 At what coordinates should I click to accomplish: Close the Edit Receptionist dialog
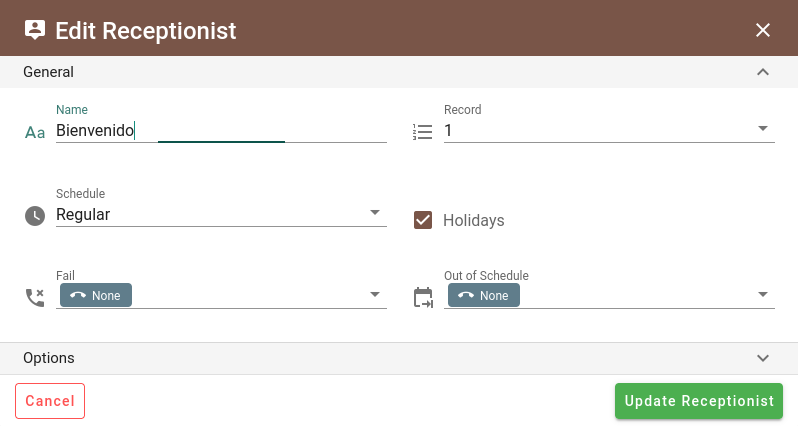[x=762, y=30]
